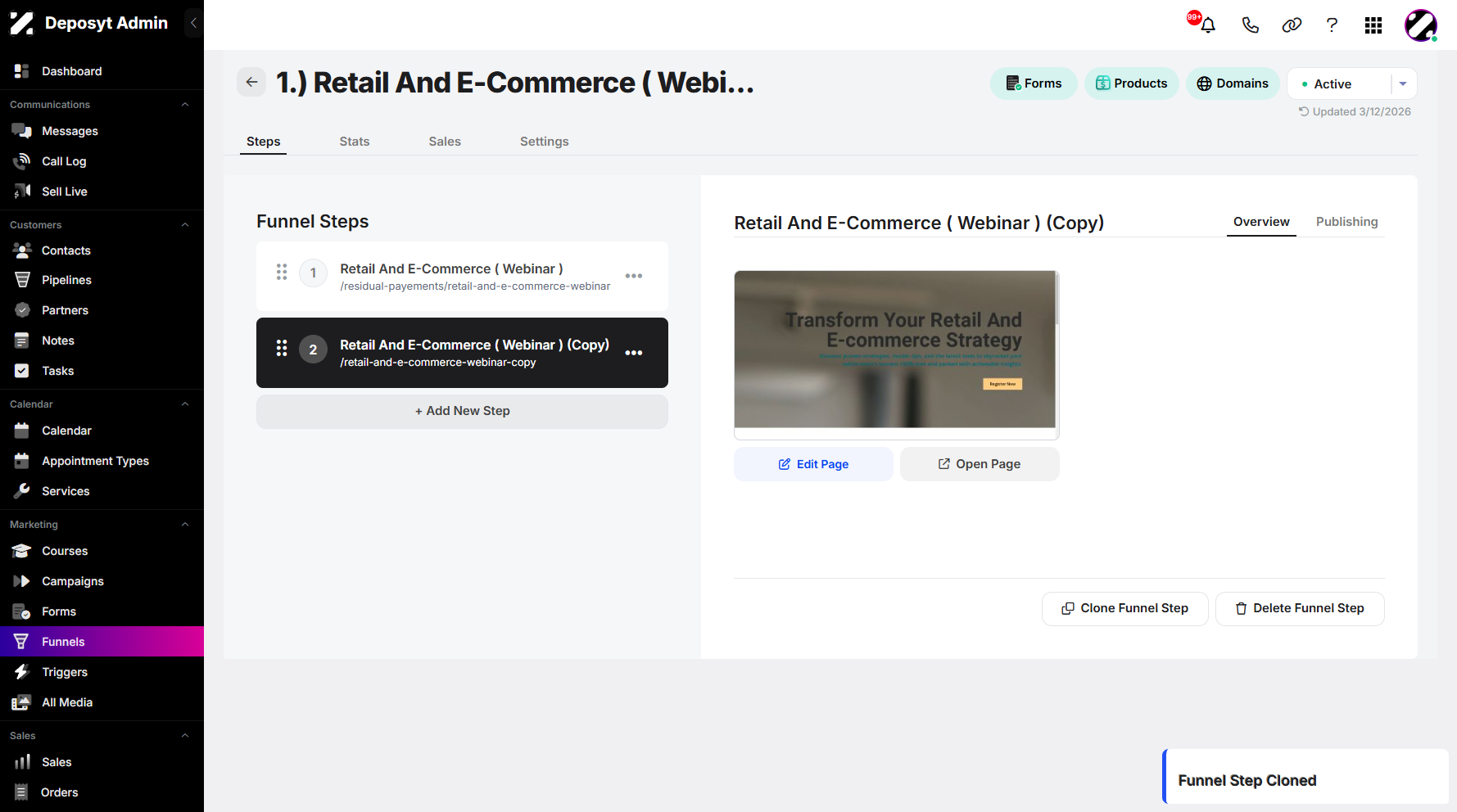Collapse the Sales section
The height and width of the screenshot is (812, 1457).
[185, 736]
